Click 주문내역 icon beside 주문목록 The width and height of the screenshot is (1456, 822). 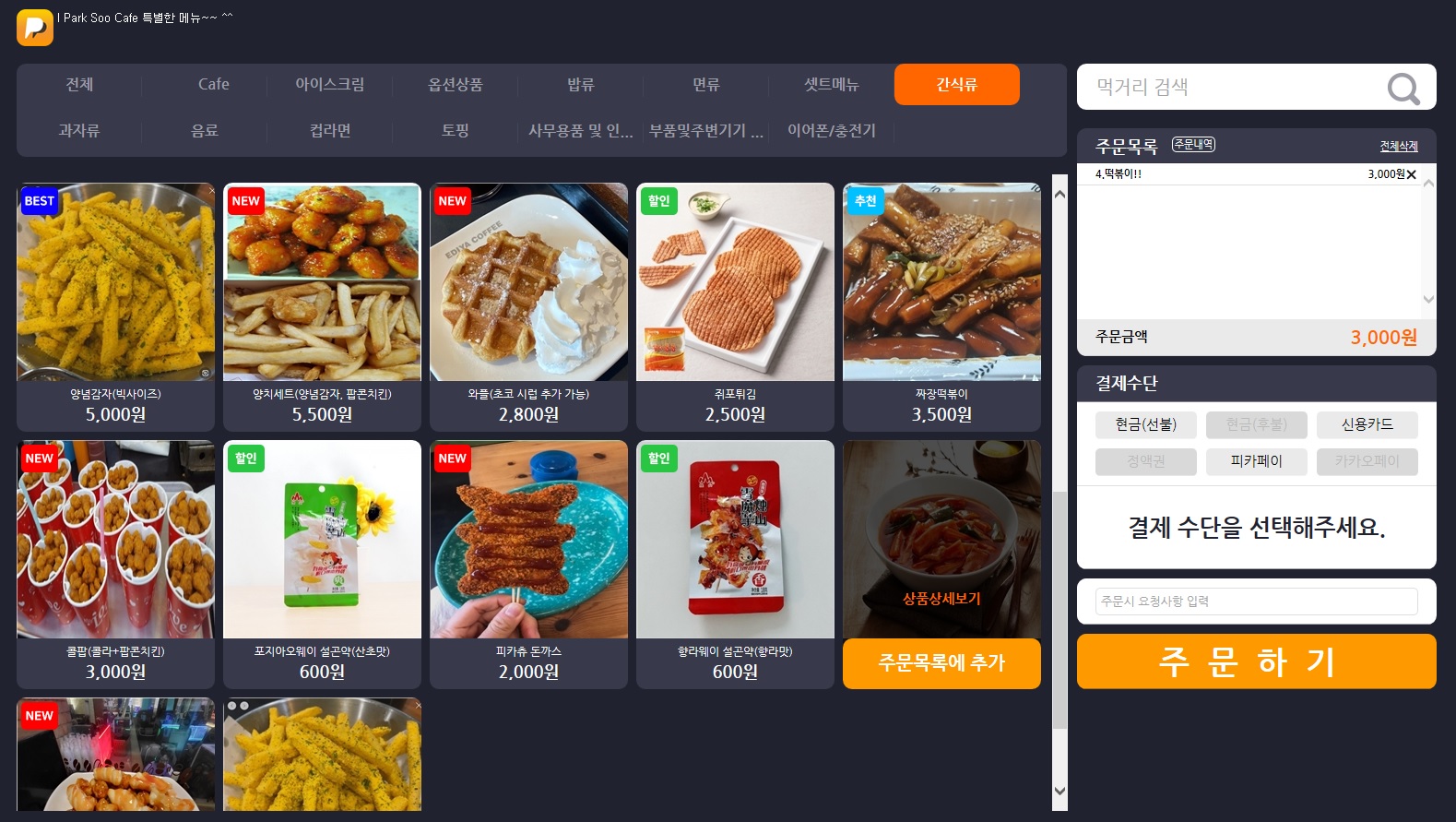[x=1193, y=145]
